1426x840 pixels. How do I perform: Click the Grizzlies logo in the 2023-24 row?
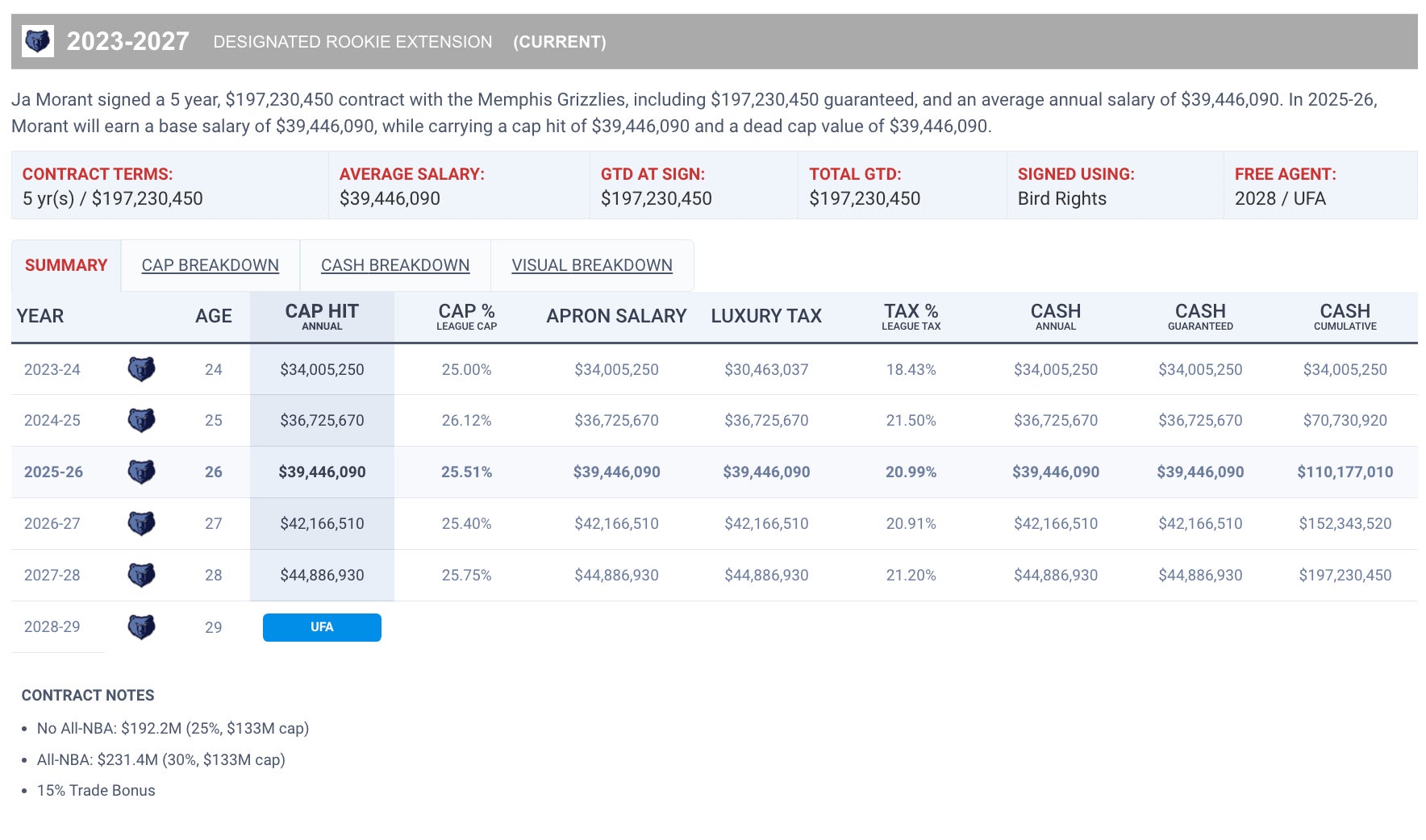pyautogui.click(x=141, y=369)
